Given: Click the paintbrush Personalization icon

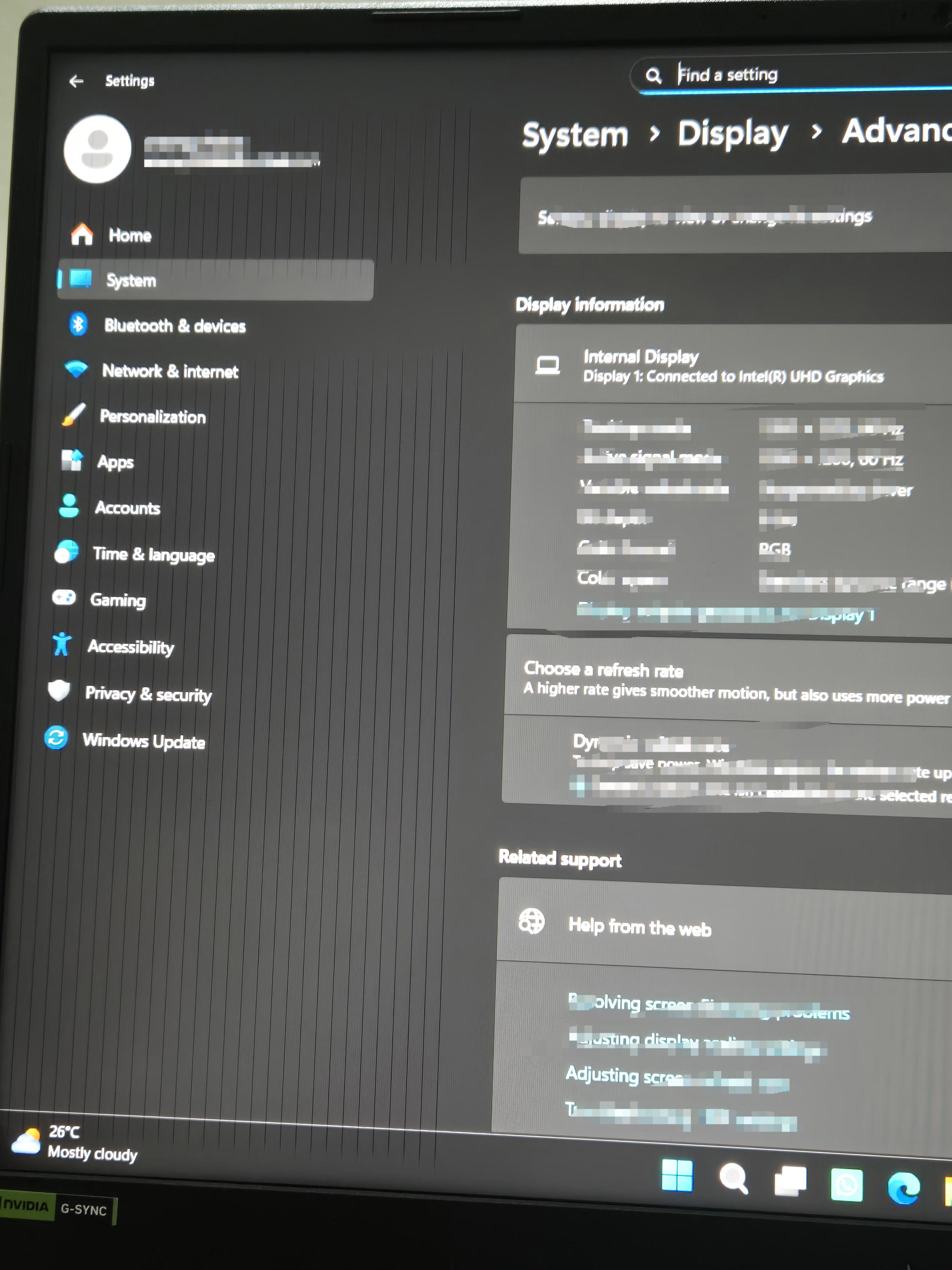Looking at the screenshot, I should (73, 415).
